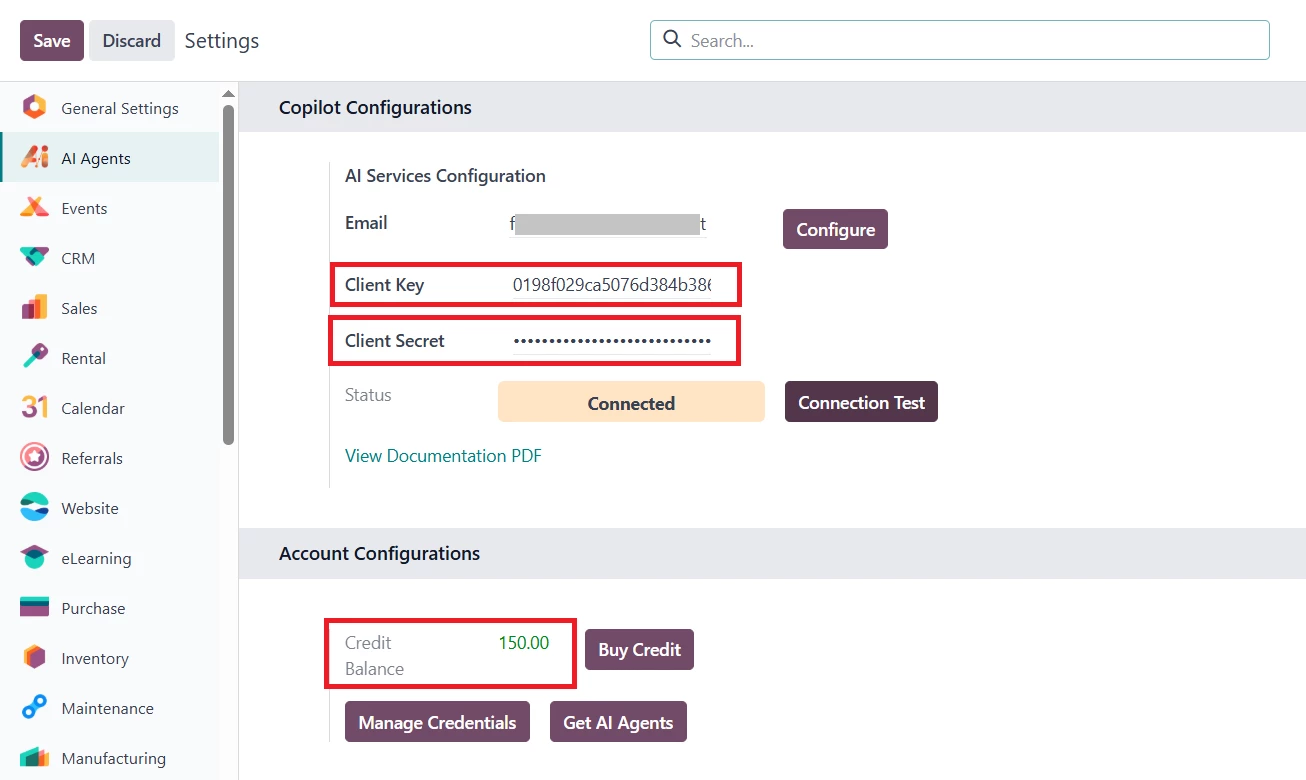
Task: Click the Client Key input field
Action: 611,285
